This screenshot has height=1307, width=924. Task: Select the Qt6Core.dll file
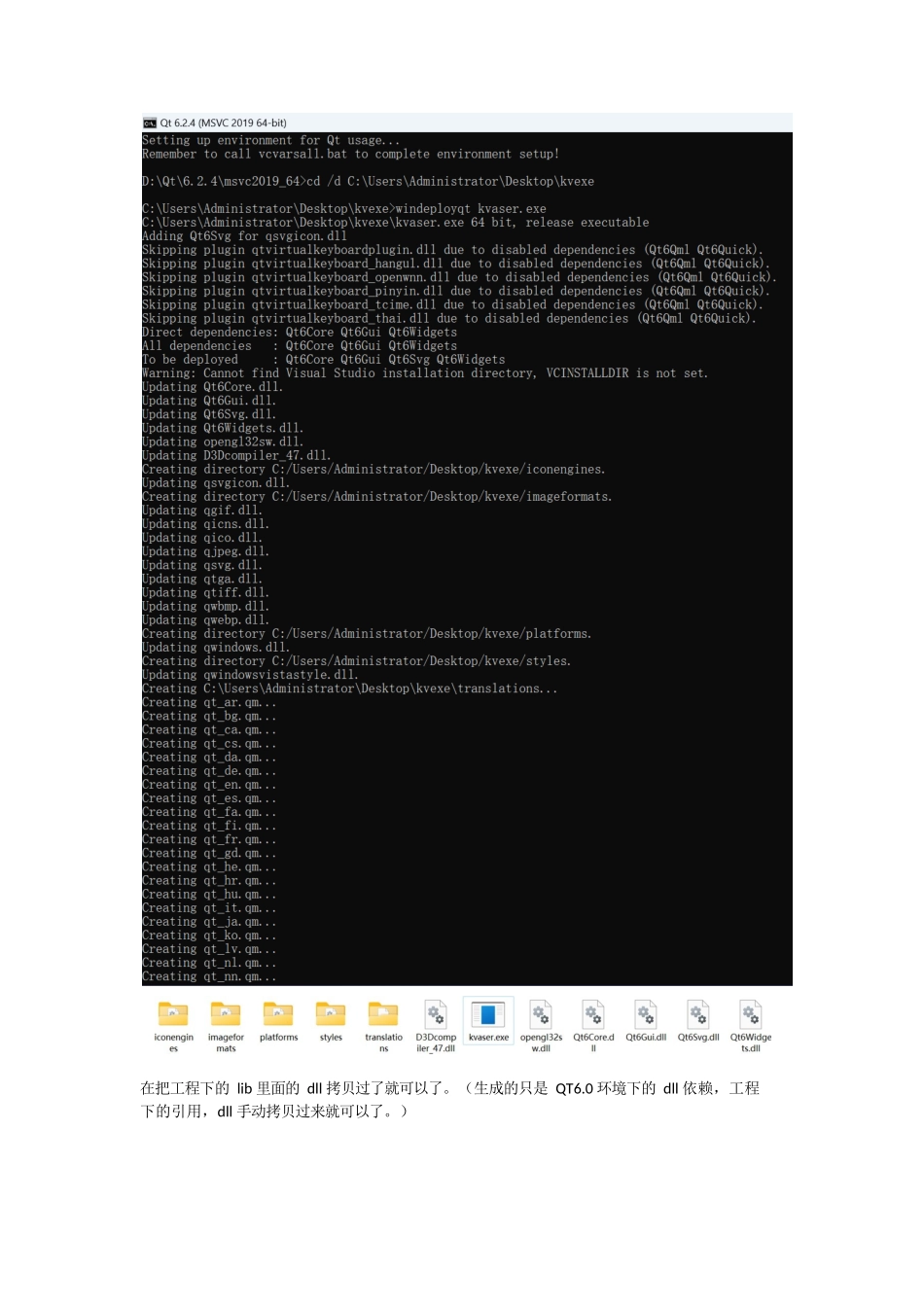593,1027
